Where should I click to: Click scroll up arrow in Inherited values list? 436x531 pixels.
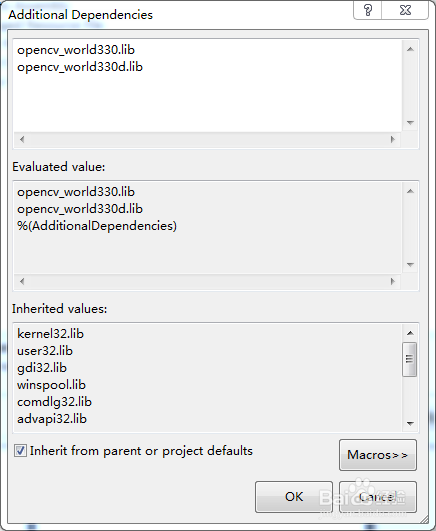pyautogui.click(x=410, y=333)
